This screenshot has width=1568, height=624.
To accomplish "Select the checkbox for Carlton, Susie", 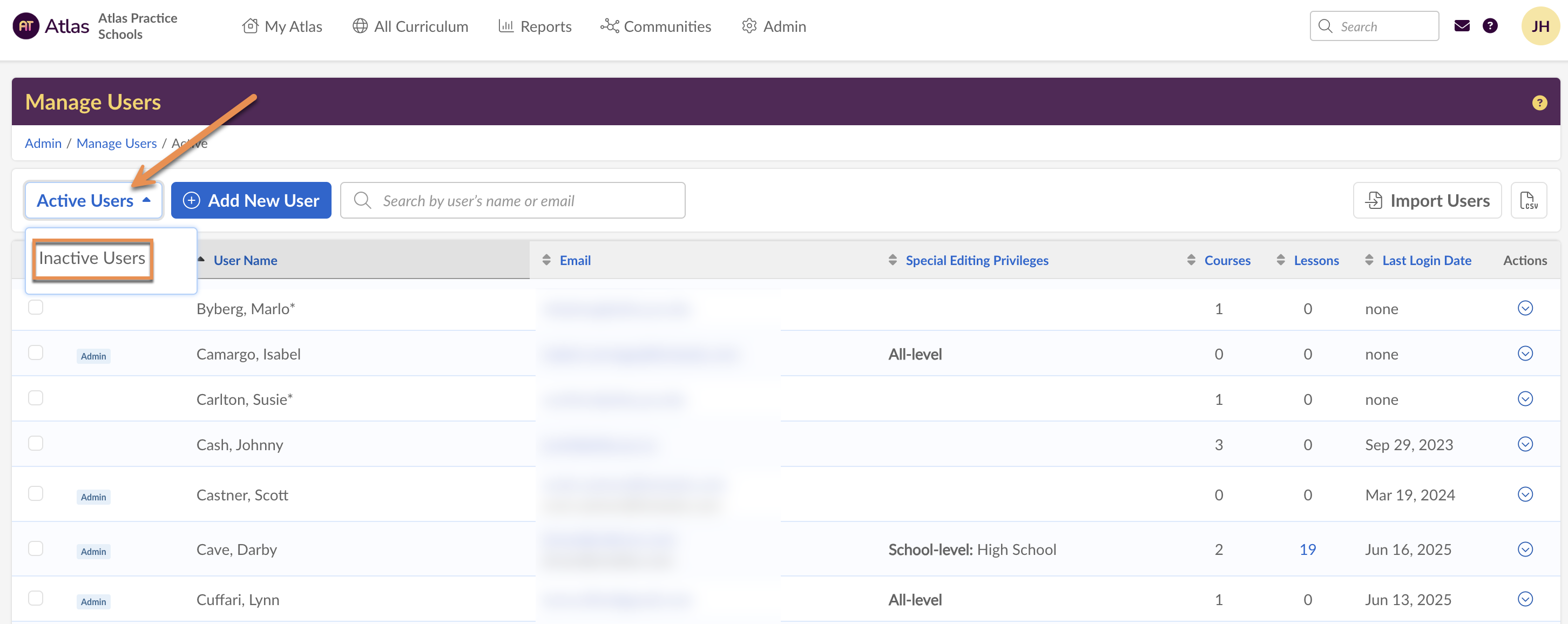I will [x=36, y=398].
